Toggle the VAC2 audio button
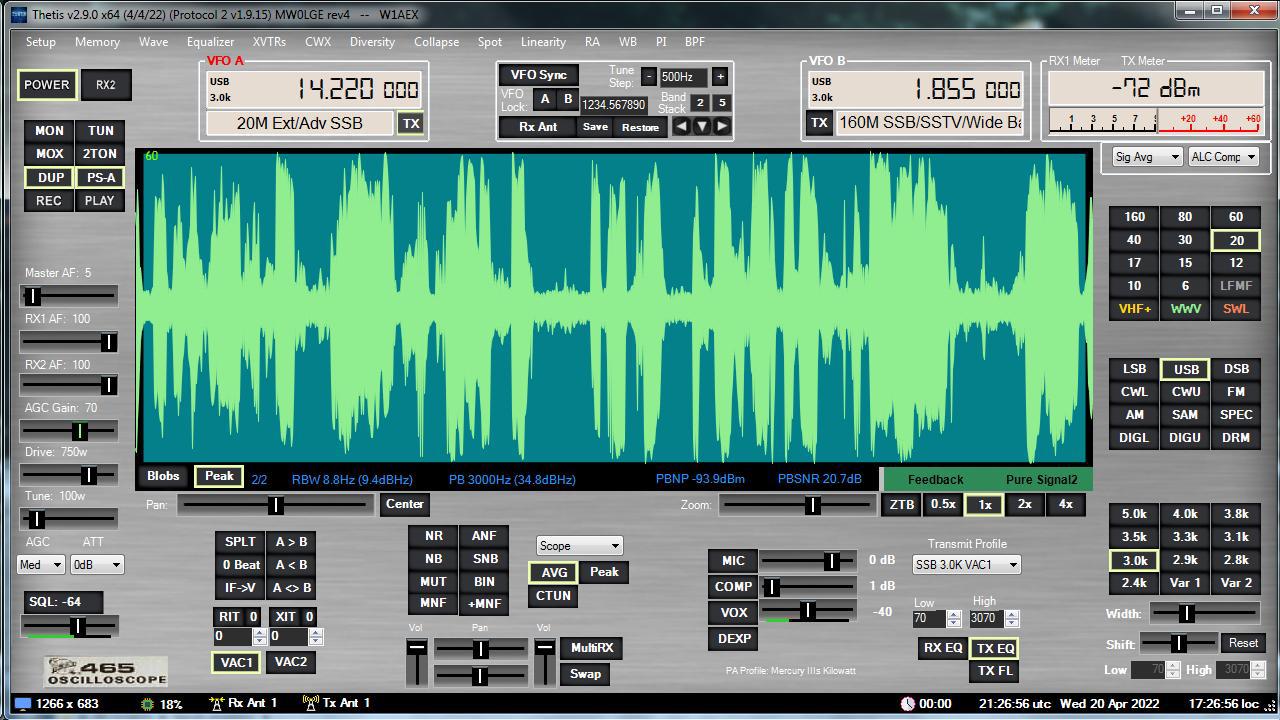1280x720 pixels. tap(291, 662)
